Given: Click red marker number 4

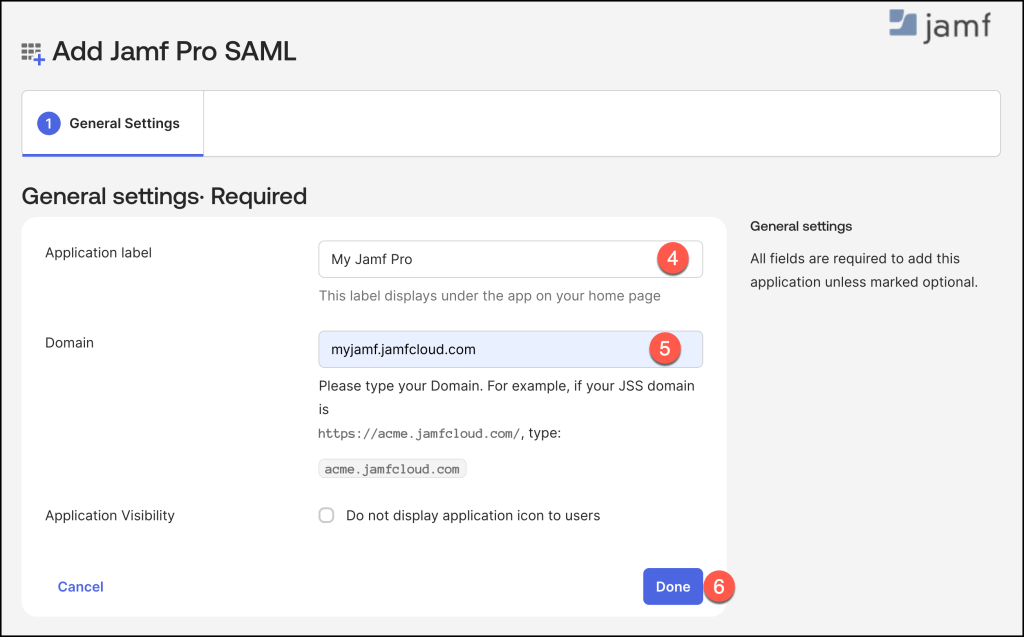Looking at the screenshot, I should 673,259.
